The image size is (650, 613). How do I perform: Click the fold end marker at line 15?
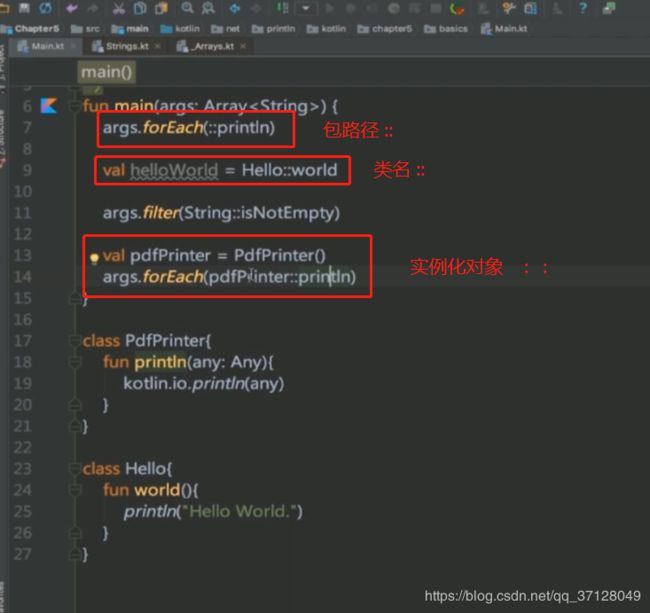click(75, 298)
